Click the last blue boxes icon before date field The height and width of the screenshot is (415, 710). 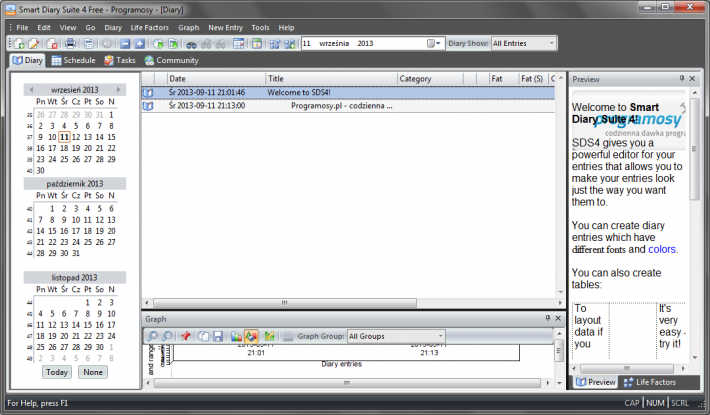tap(289, 44)
